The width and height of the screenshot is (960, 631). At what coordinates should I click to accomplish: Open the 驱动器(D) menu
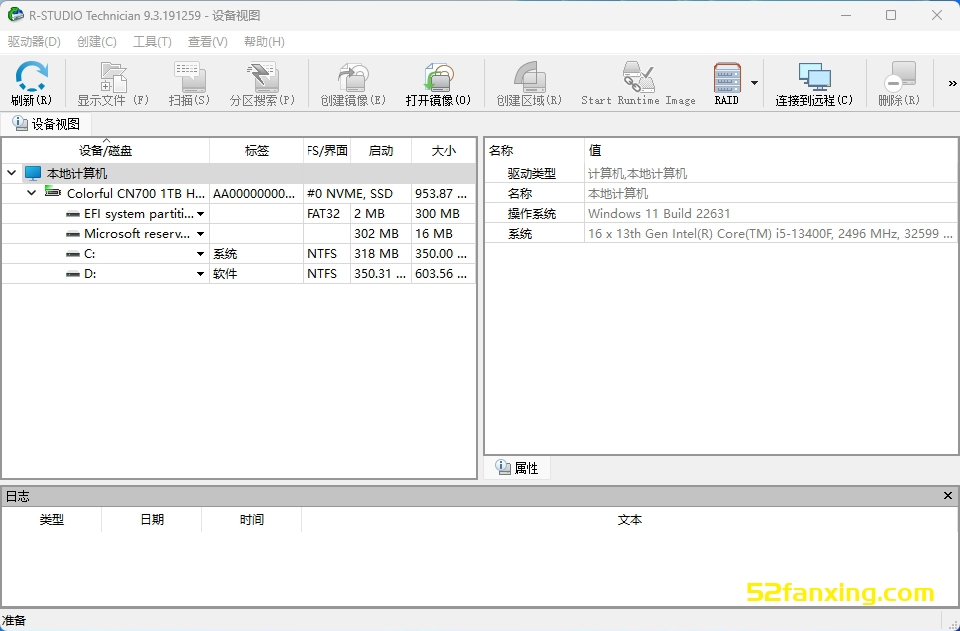[34, 42]
